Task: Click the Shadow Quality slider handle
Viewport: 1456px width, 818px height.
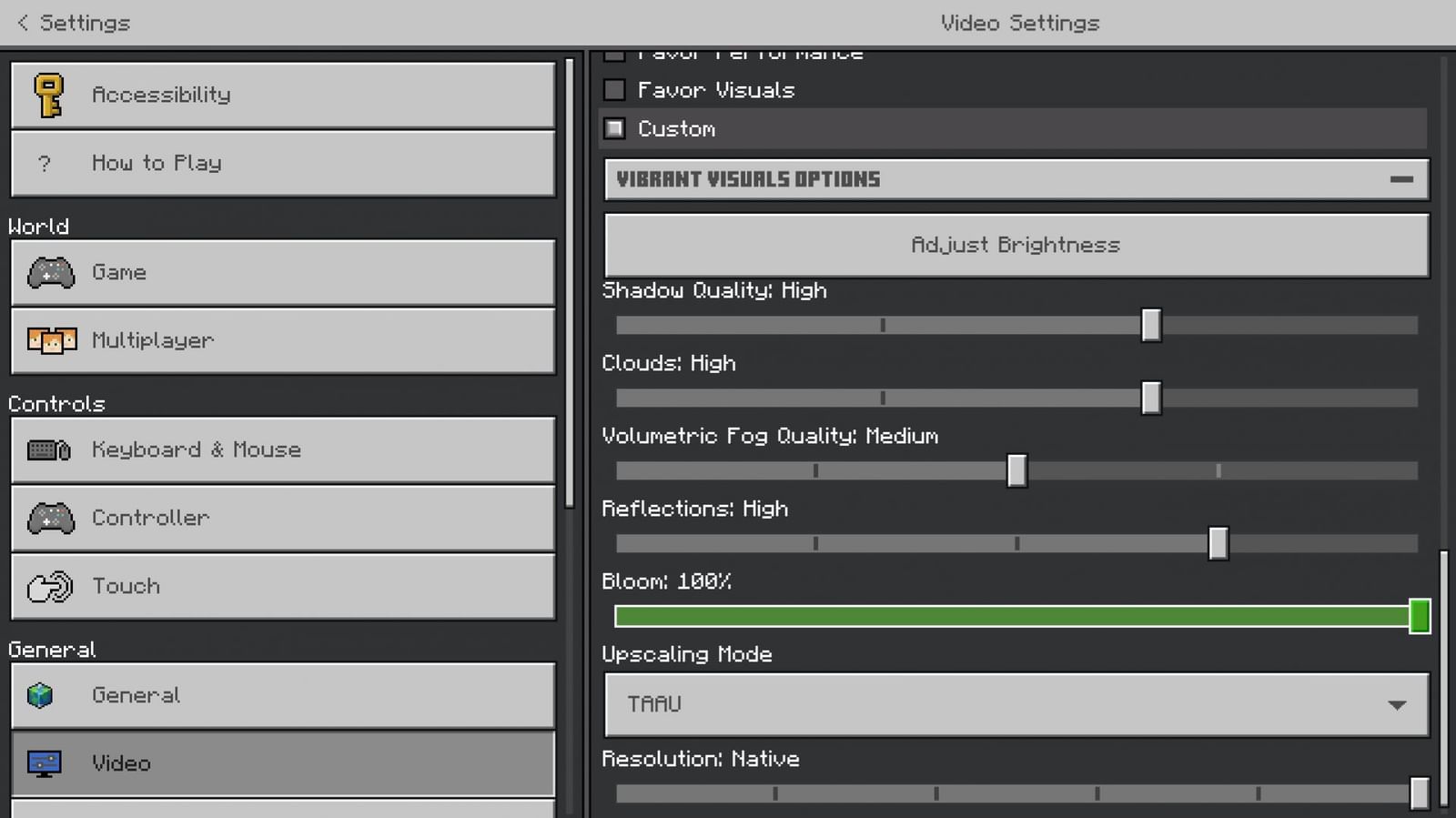Action: click(1151, 325)
